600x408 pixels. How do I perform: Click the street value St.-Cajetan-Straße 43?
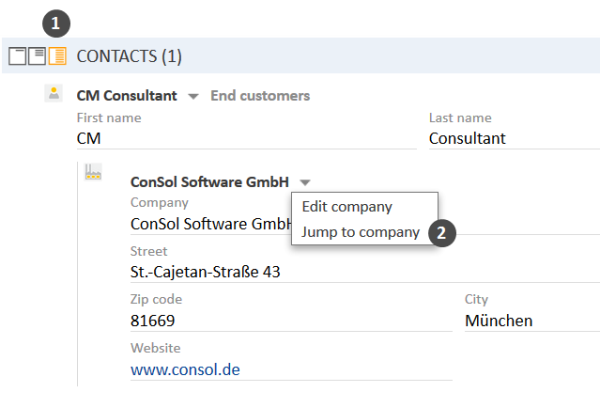coord(205,272)
